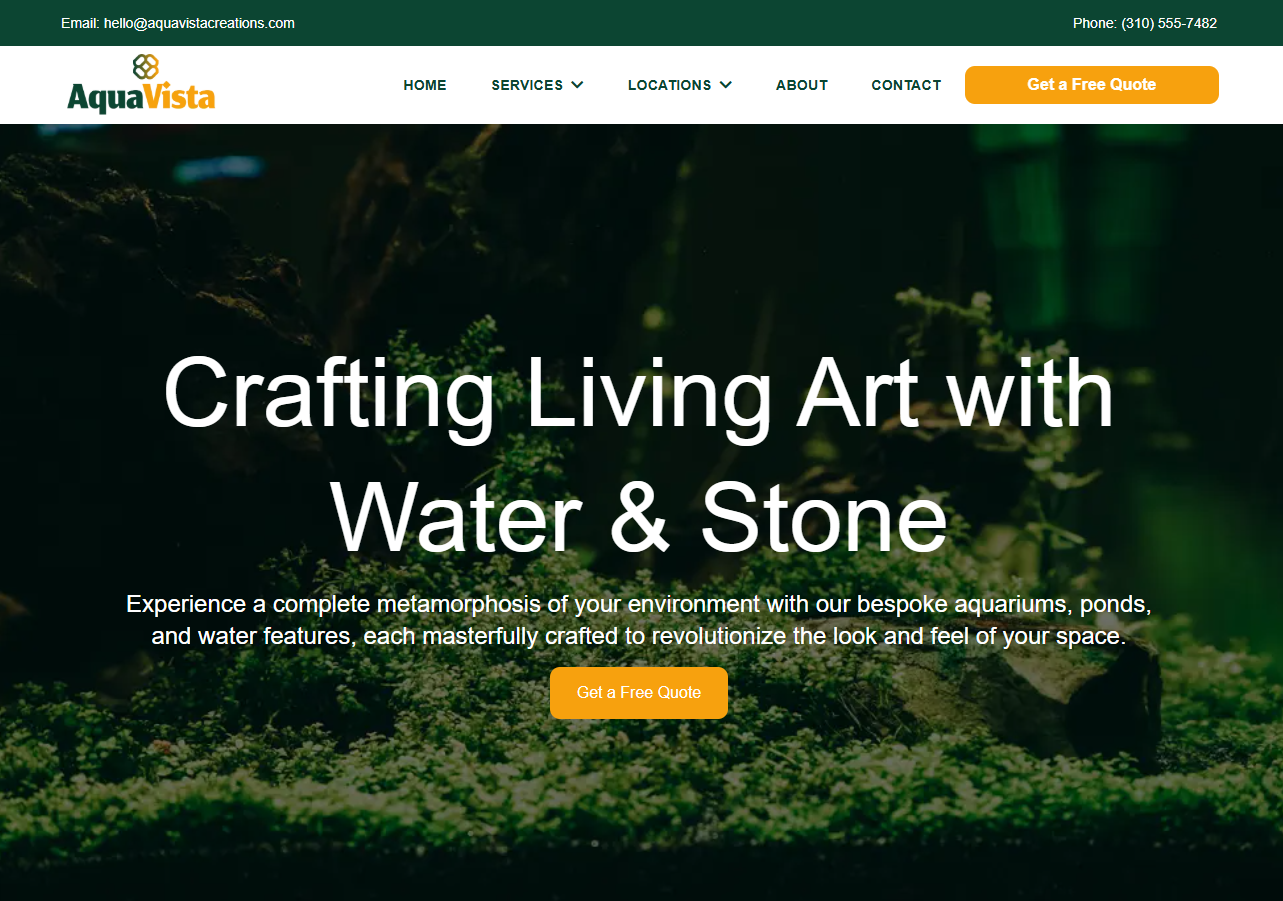Screen dimensions: 1283x901
Task: Open the Home menu item
Action: 425,85
